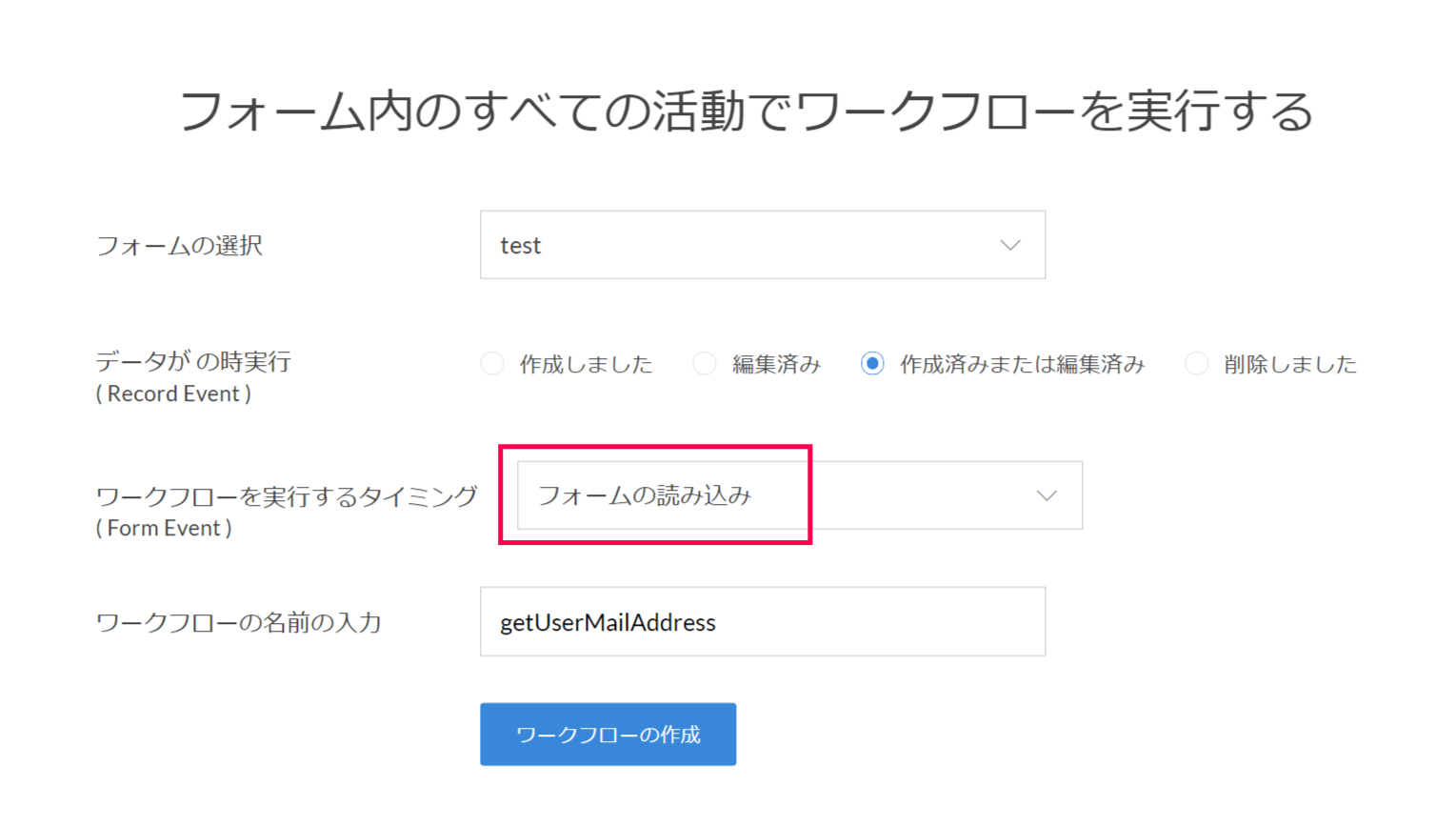The height and width of the screenshot is (826, 1456).
Task: Select the 作成しました radio button
Action: tap(492, 364)
